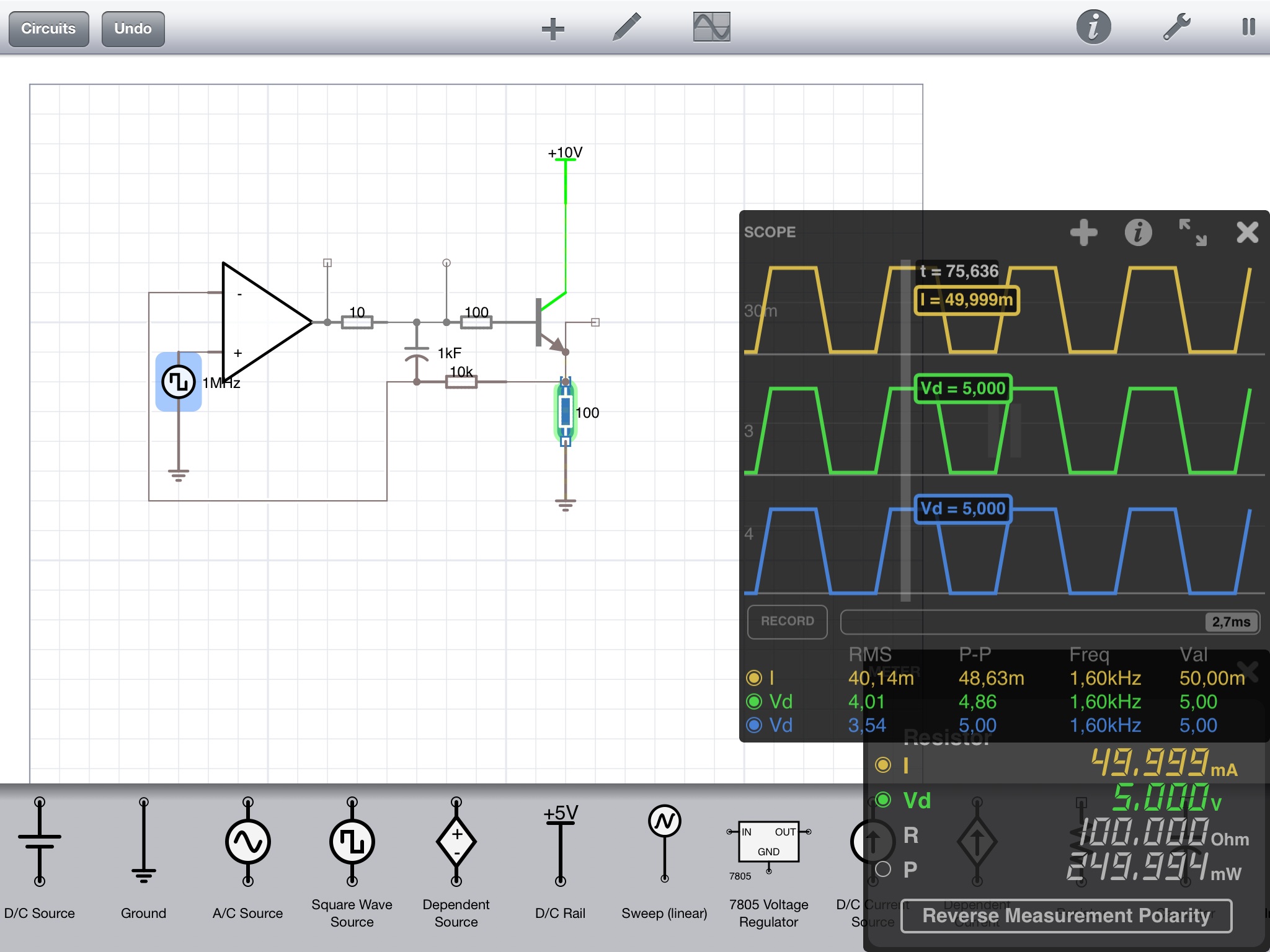Image resolution: width=1270 pixels, height=952 pixels.
Task: Reverse measurement polarity
Action: click(x=1066, y=916)
